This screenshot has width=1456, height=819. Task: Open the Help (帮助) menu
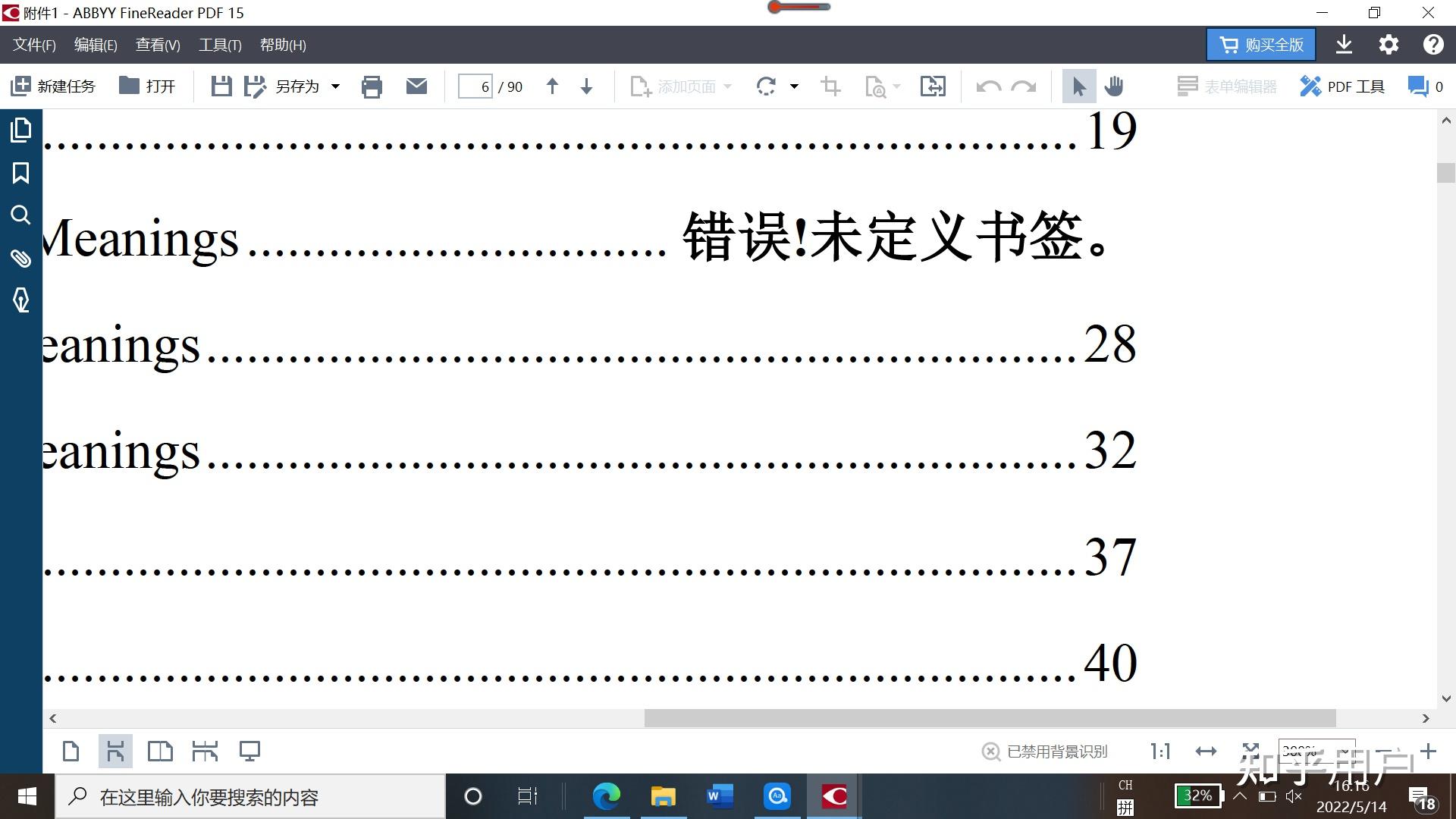point(283,45)
